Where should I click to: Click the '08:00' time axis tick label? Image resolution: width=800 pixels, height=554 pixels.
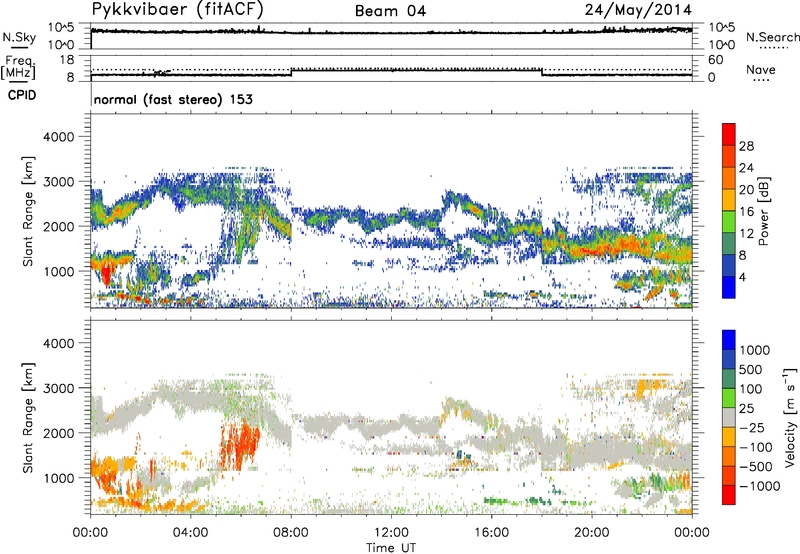coord(291,533)
